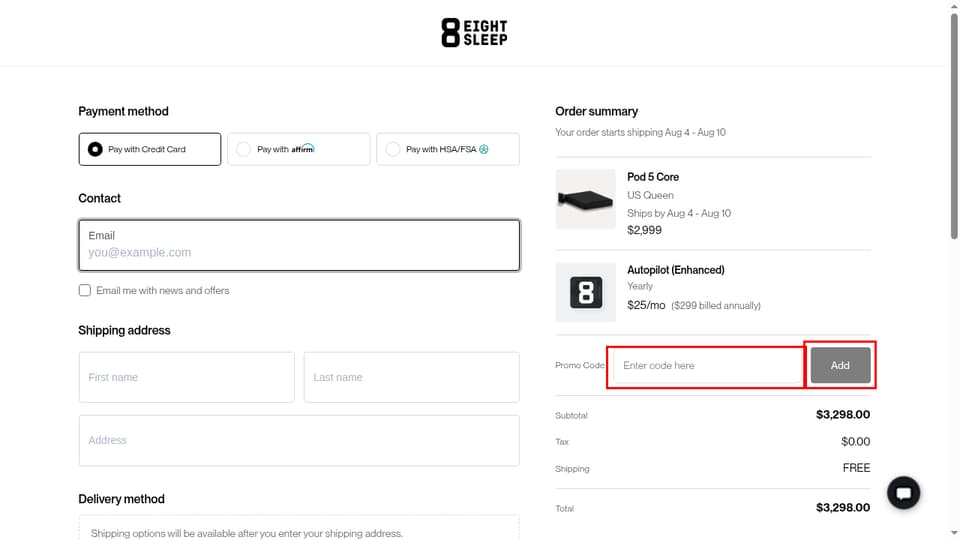Open the live chat bubble icon

(x=903, y=493)
